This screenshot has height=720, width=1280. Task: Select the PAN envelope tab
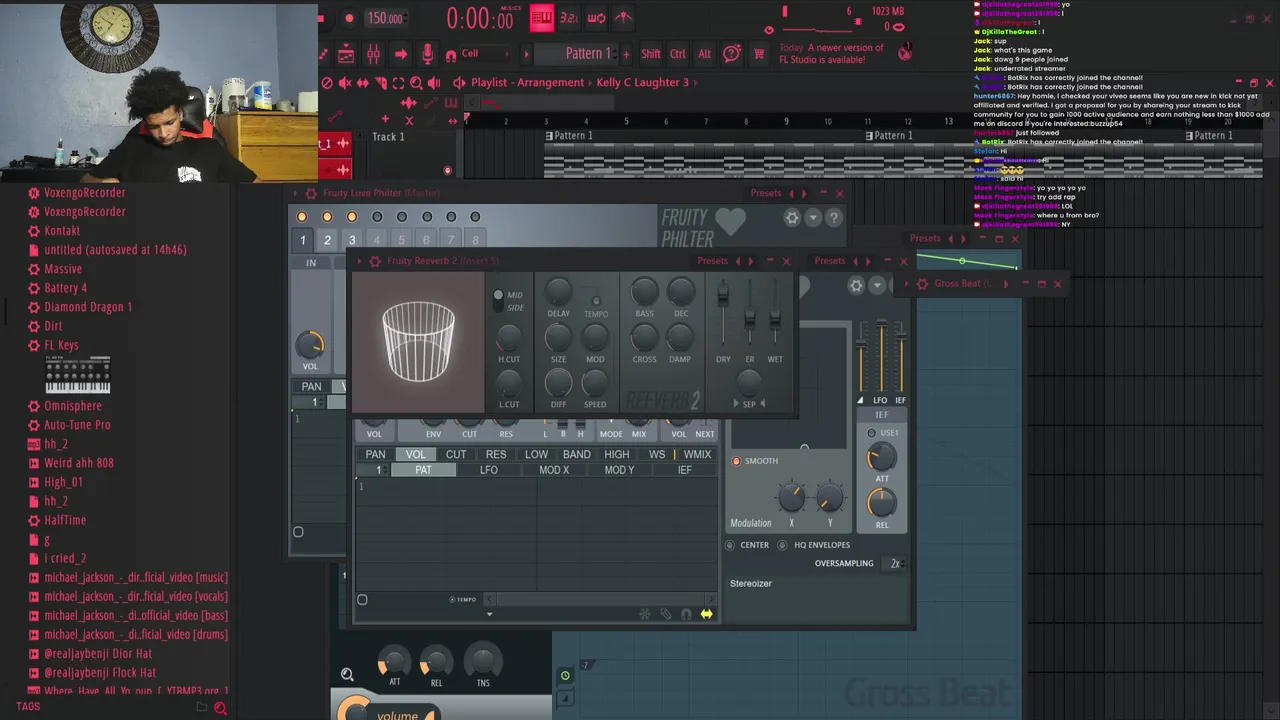[x=375, y=455]
